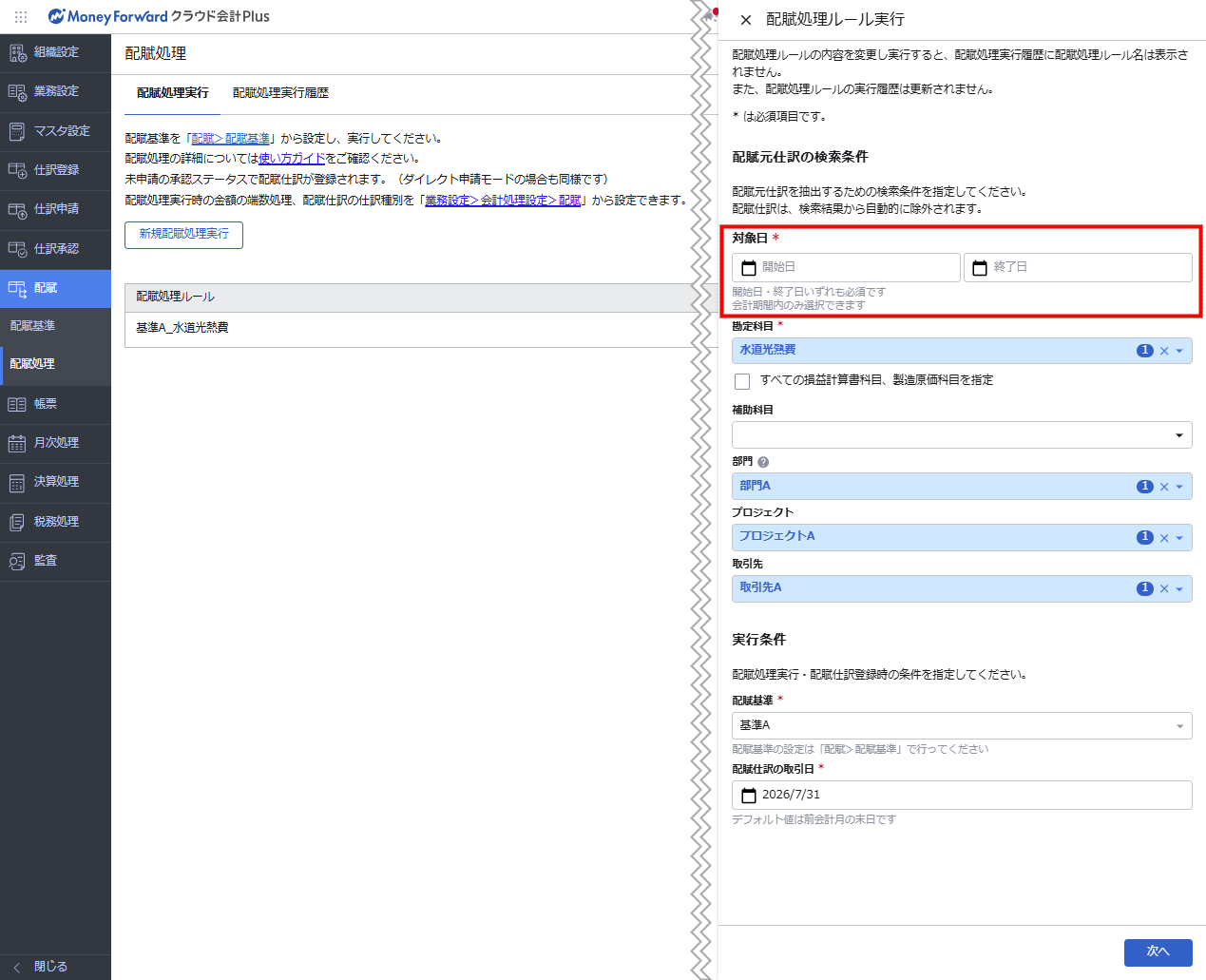Image resolution: width=1206 pixels, height=980 pixels.
Task: Collapse the sidebar with the 閉じる chevron
Action: pos(16,967)
